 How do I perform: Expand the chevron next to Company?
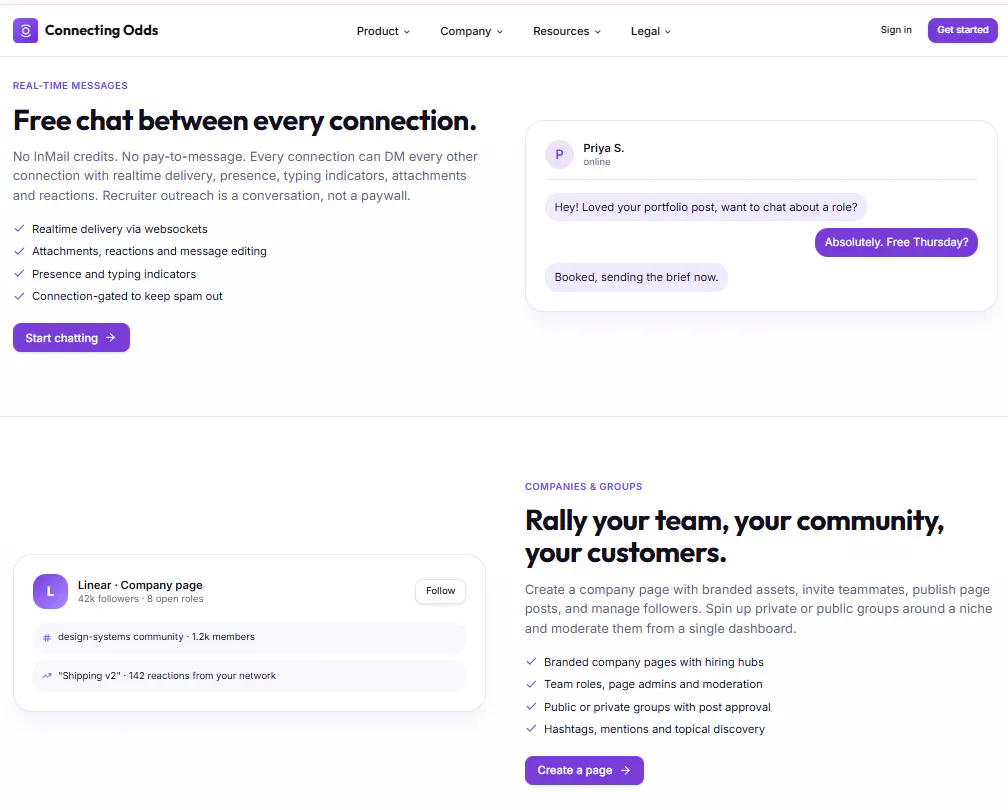[x=500, y=32]
